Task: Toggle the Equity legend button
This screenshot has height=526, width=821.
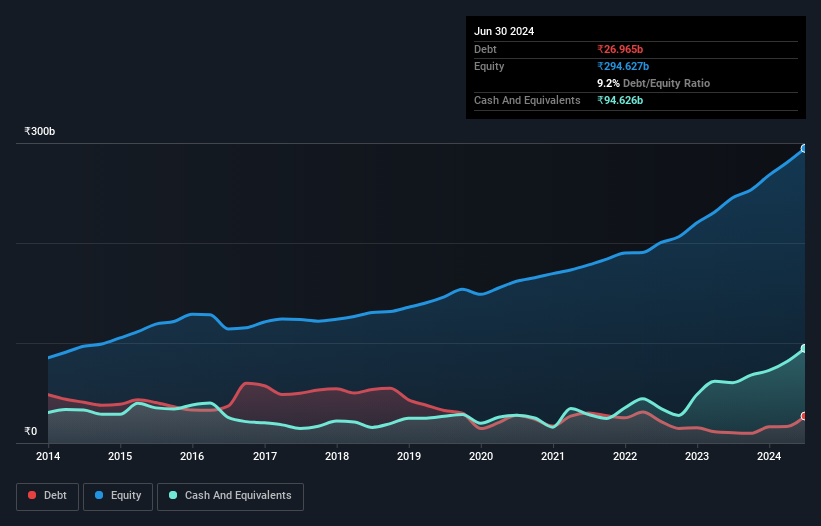Action: (x=118, y=496)
